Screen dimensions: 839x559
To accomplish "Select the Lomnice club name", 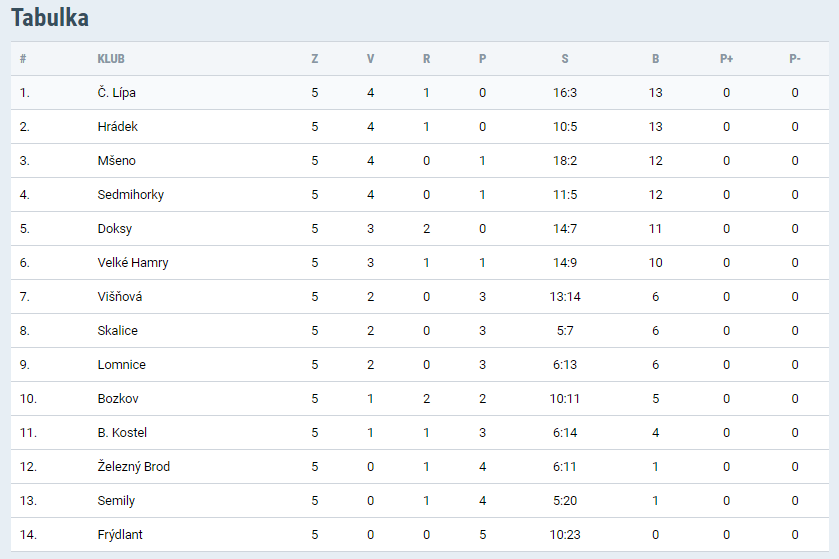I will [121, 365].
